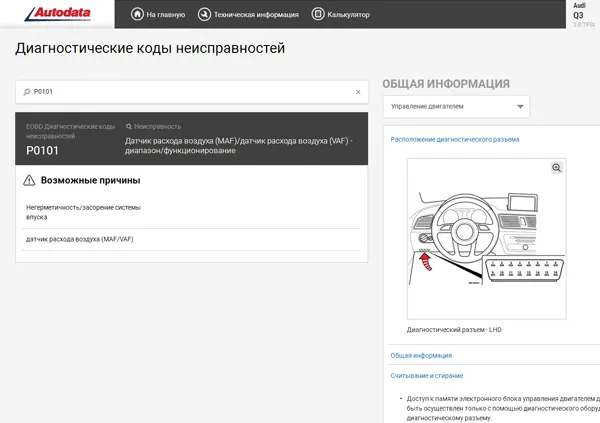Click into the fault code search field
Image resolution: width=600 pixels, height=423 pixels.
tap(190, 92)
